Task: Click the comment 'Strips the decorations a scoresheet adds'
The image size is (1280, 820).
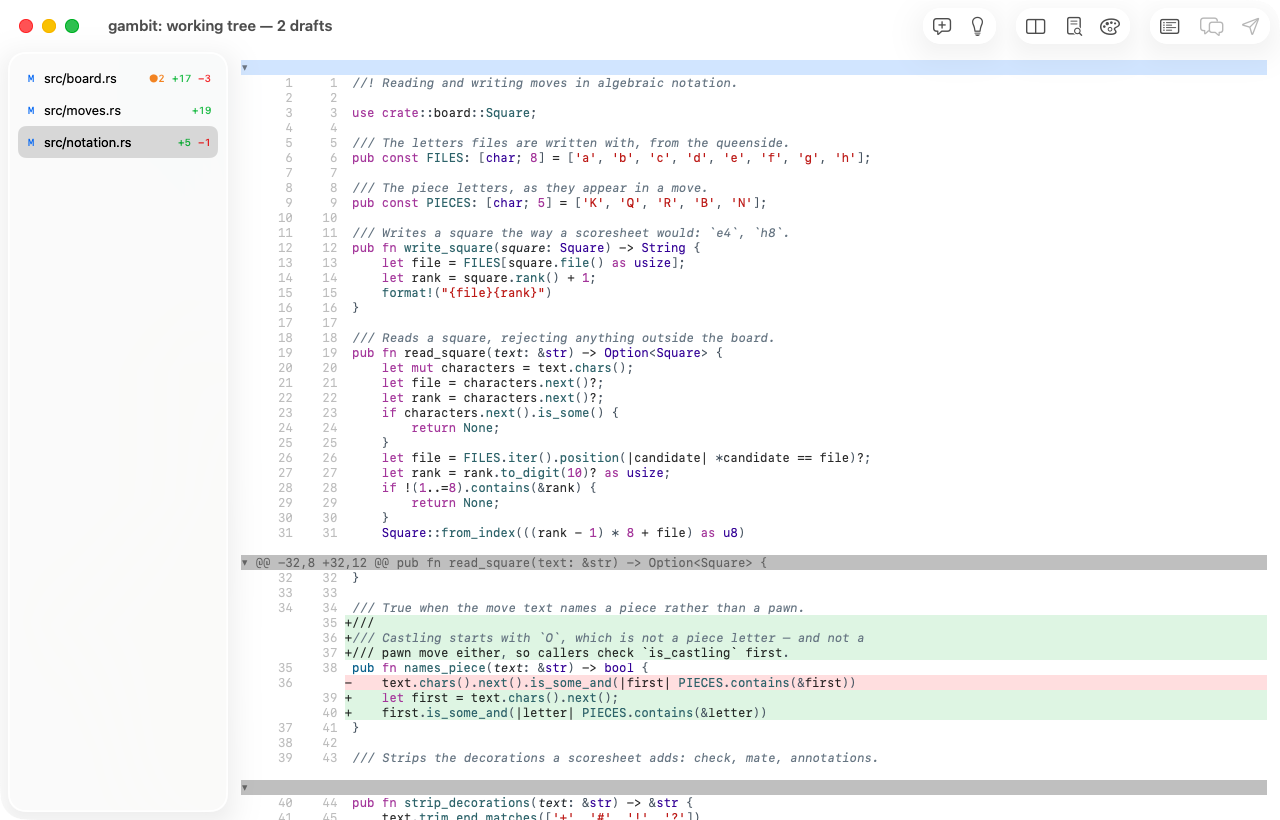Action: point(615,758)
